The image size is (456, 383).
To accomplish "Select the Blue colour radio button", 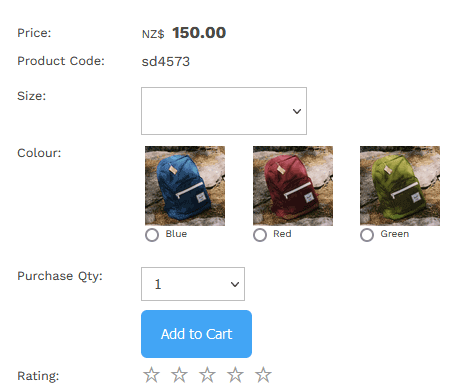I will pyautogui.click(x=152, y=235).
